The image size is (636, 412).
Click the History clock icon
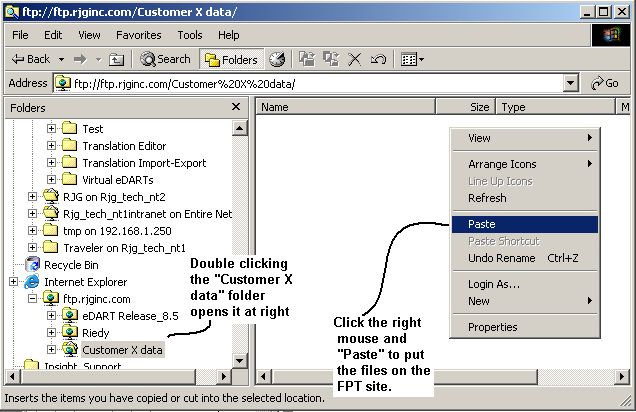pos(277,60)
